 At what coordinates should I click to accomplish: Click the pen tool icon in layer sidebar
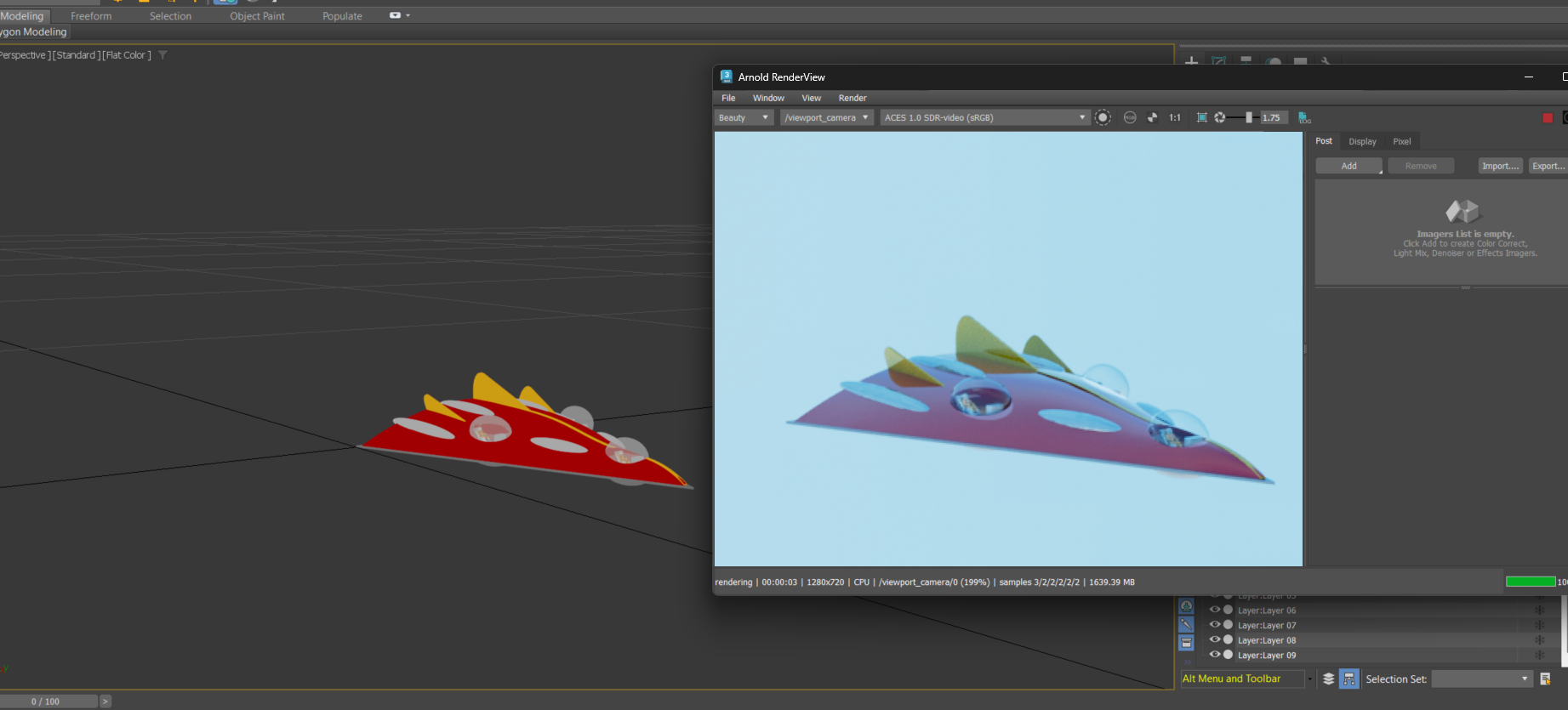click(1186, 624)
